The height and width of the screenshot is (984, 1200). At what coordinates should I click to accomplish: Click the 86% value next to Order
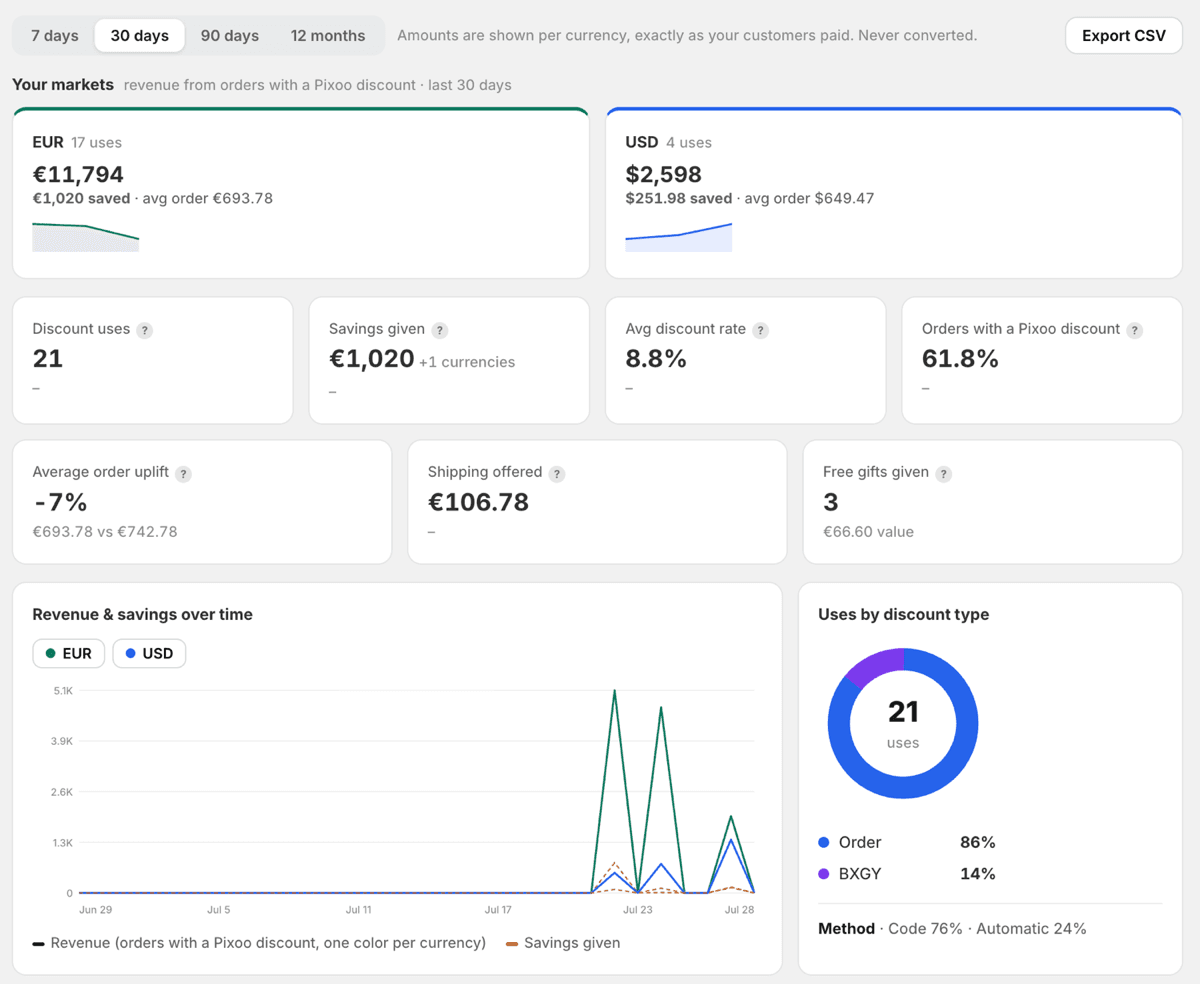(x=977, y=842)
